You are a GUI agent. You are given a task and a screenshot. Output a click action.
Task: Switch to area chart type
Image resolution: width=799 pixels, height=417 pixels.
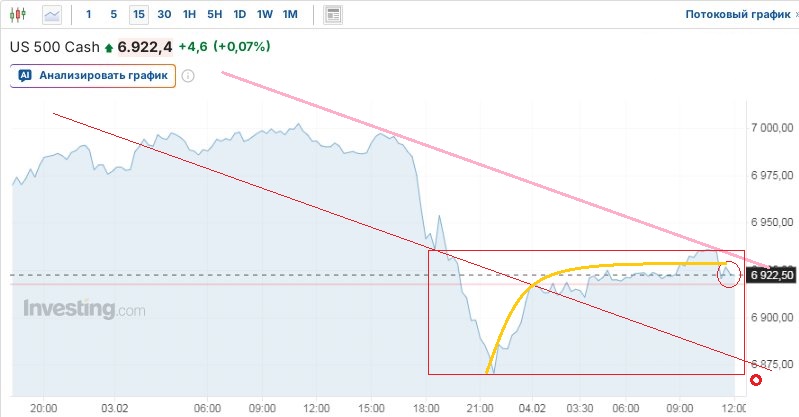51,15
